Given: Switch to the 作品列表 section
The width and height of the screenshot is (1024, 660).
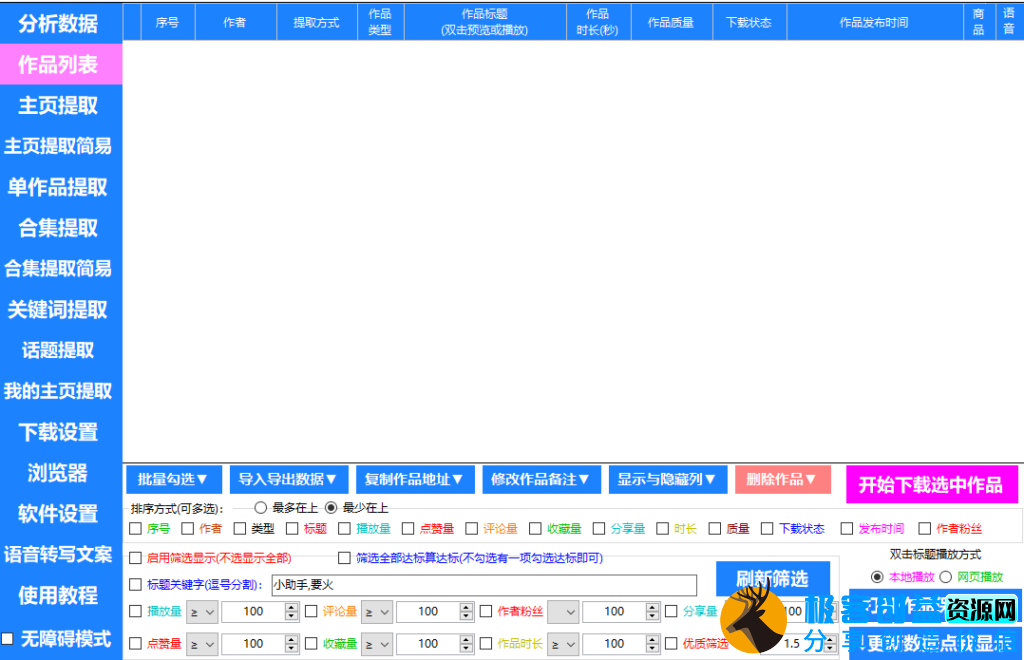Looking at the screenshot, I should 60,64.
